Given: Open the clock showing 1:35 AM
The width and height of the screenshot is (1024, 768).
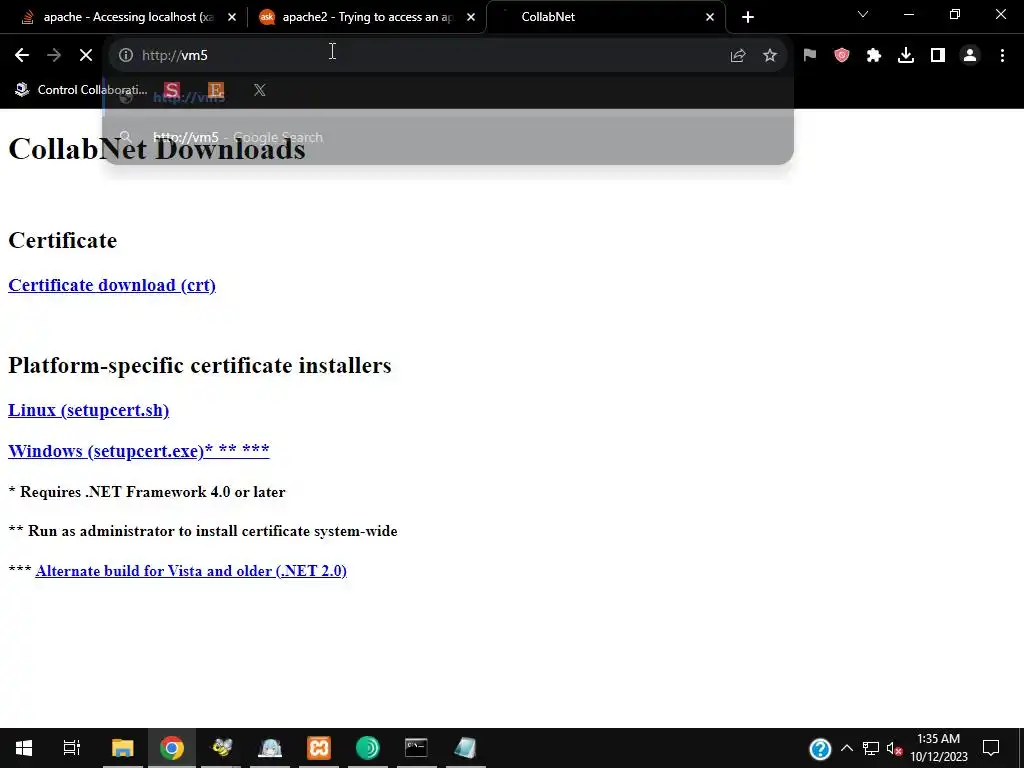Looking at the screenshot, I should 938,748.
